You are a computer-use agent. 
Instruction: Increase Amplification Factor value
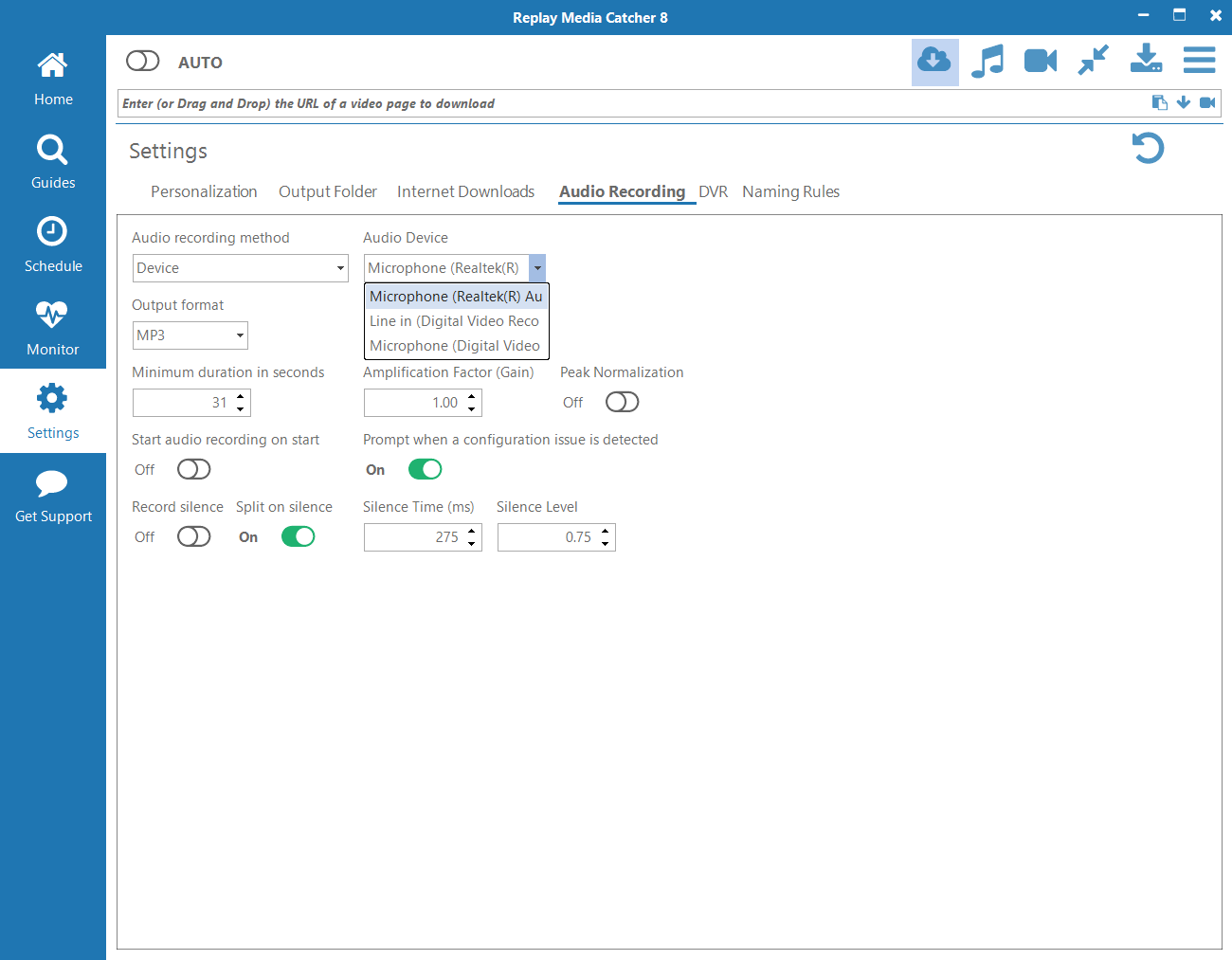(x=472, y=396)
